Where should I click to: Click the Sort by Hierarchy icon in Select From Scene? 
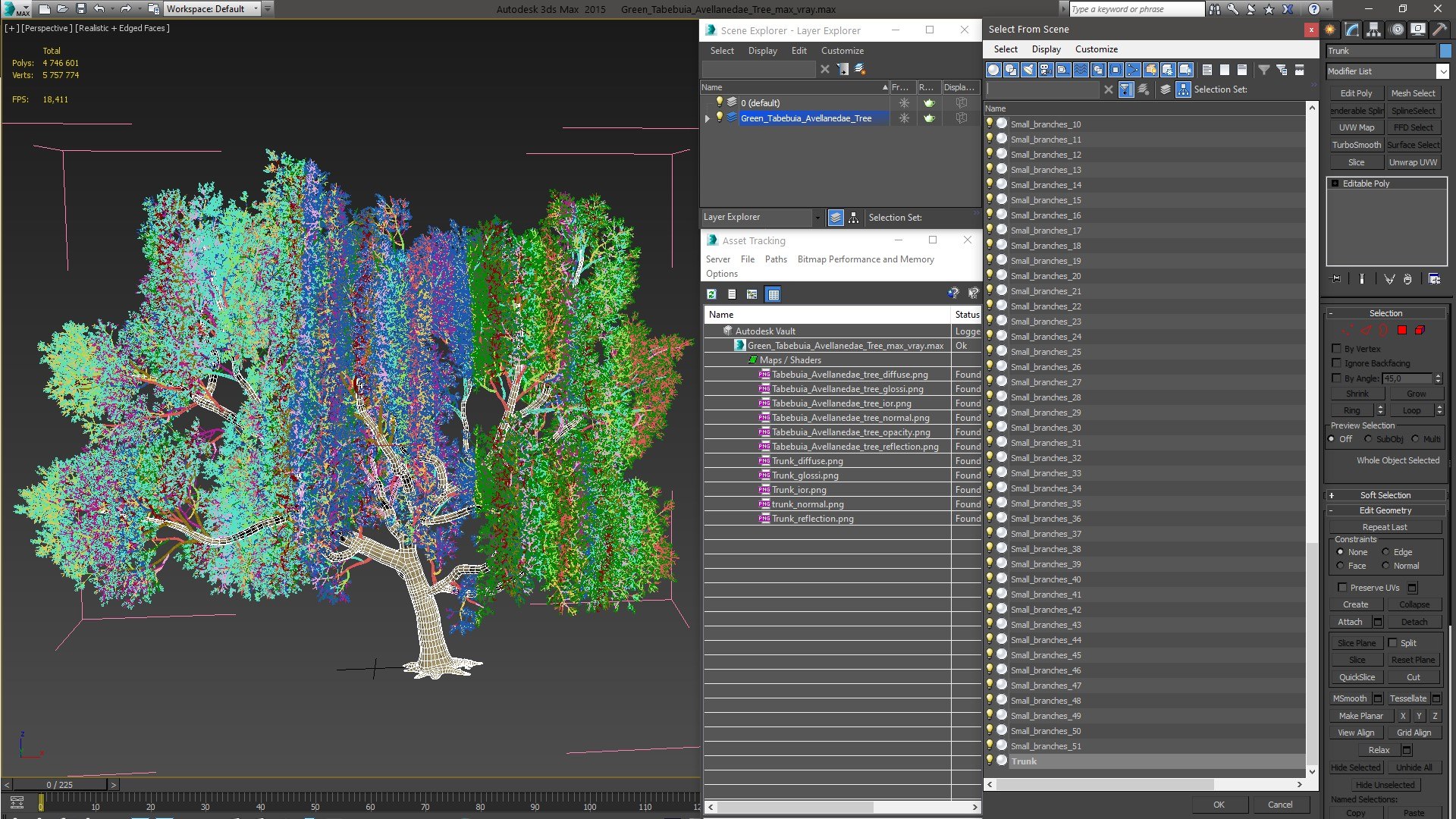(1183, 89)
